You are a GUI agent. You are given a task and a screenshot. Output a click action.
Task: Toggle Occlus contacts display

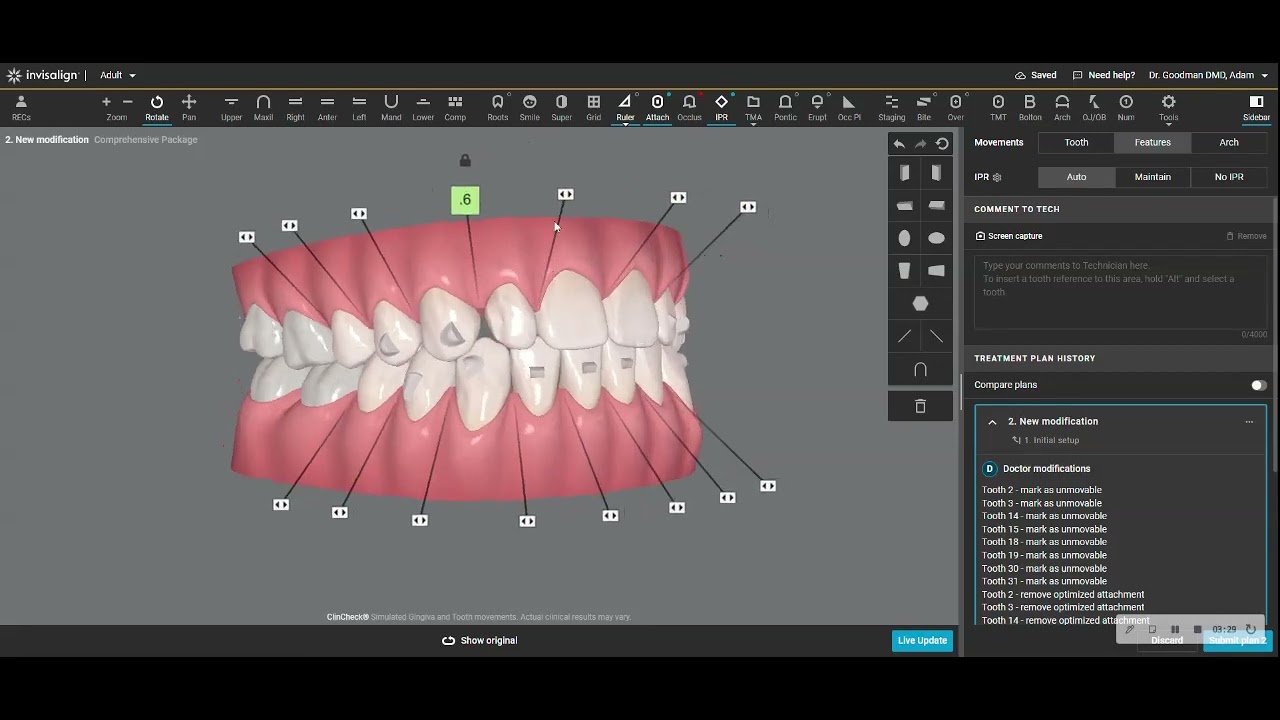tap(689, 108)
